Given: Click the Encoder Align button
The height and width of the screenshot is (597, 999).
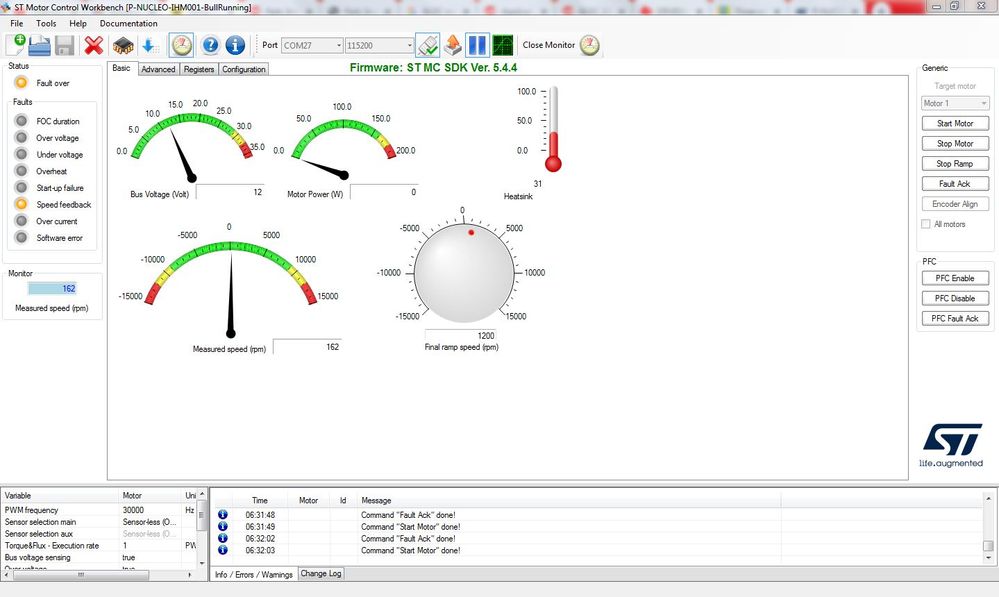Looking at the screenshot, I should [955, 204].
